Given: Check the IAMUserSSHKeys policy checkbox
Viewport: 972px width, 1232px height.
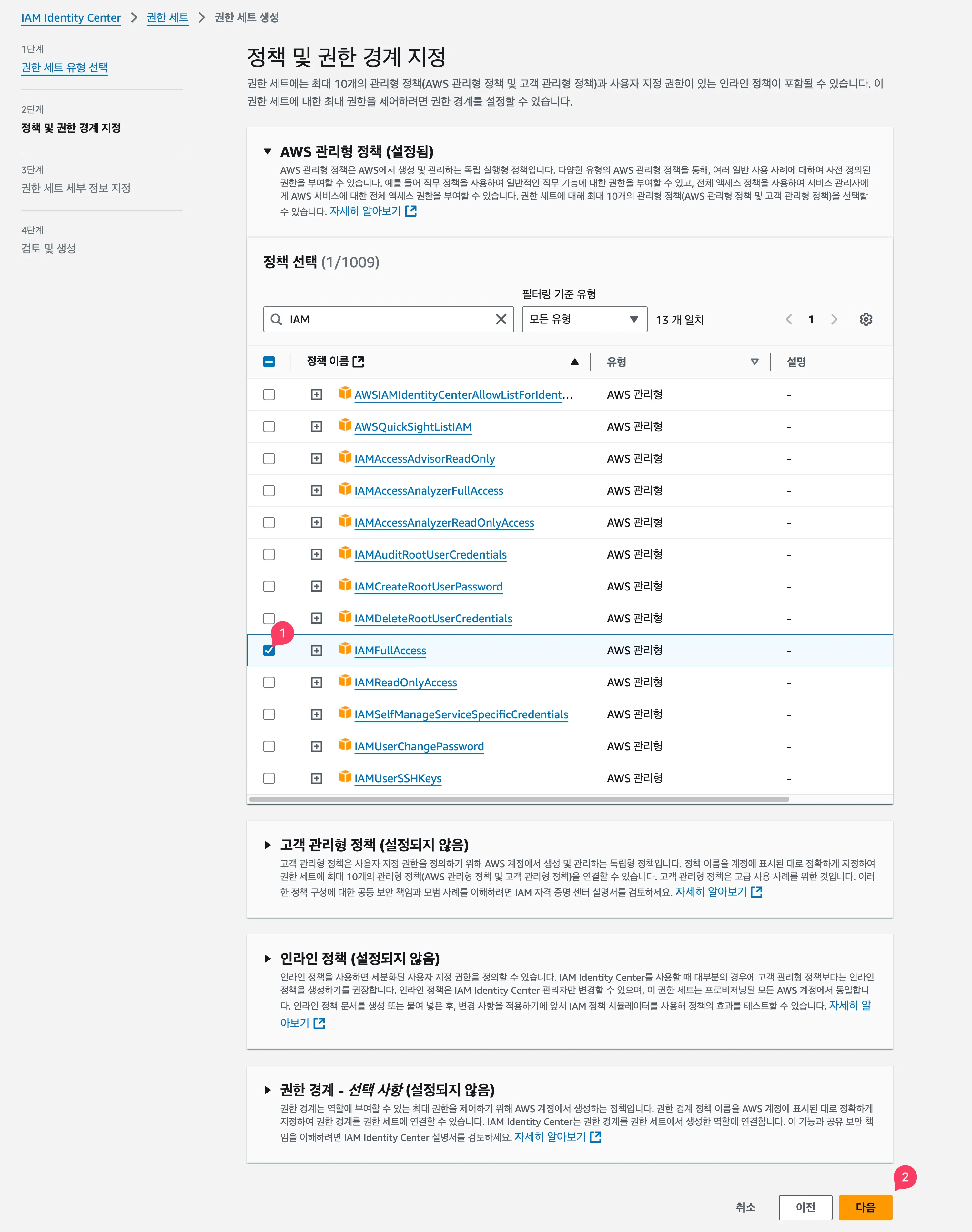Looking at the screenshot, I should (x=269, y=778).
